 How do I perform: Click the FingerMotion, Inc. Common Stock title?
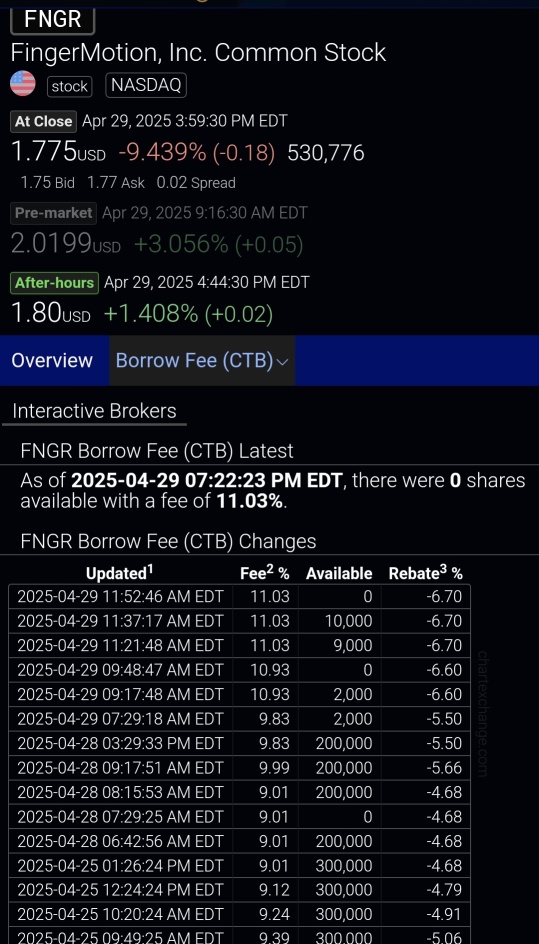198,53
